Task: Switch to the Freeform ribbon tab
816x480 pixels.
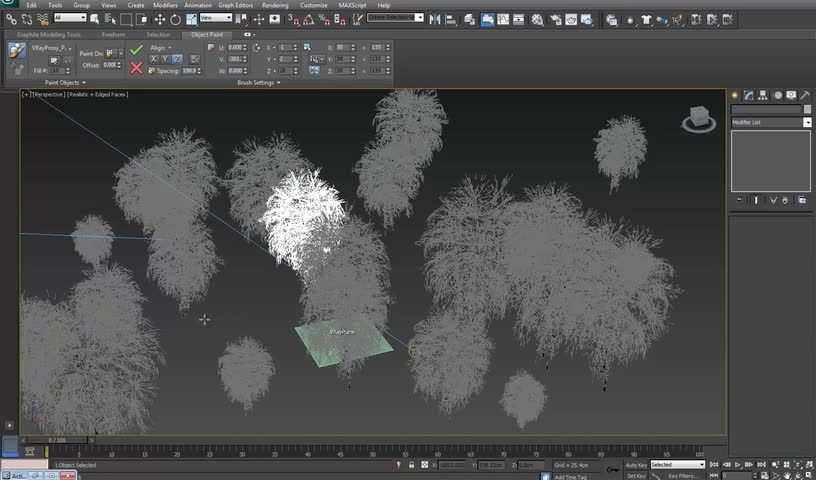Action: [x=113, y=35]
